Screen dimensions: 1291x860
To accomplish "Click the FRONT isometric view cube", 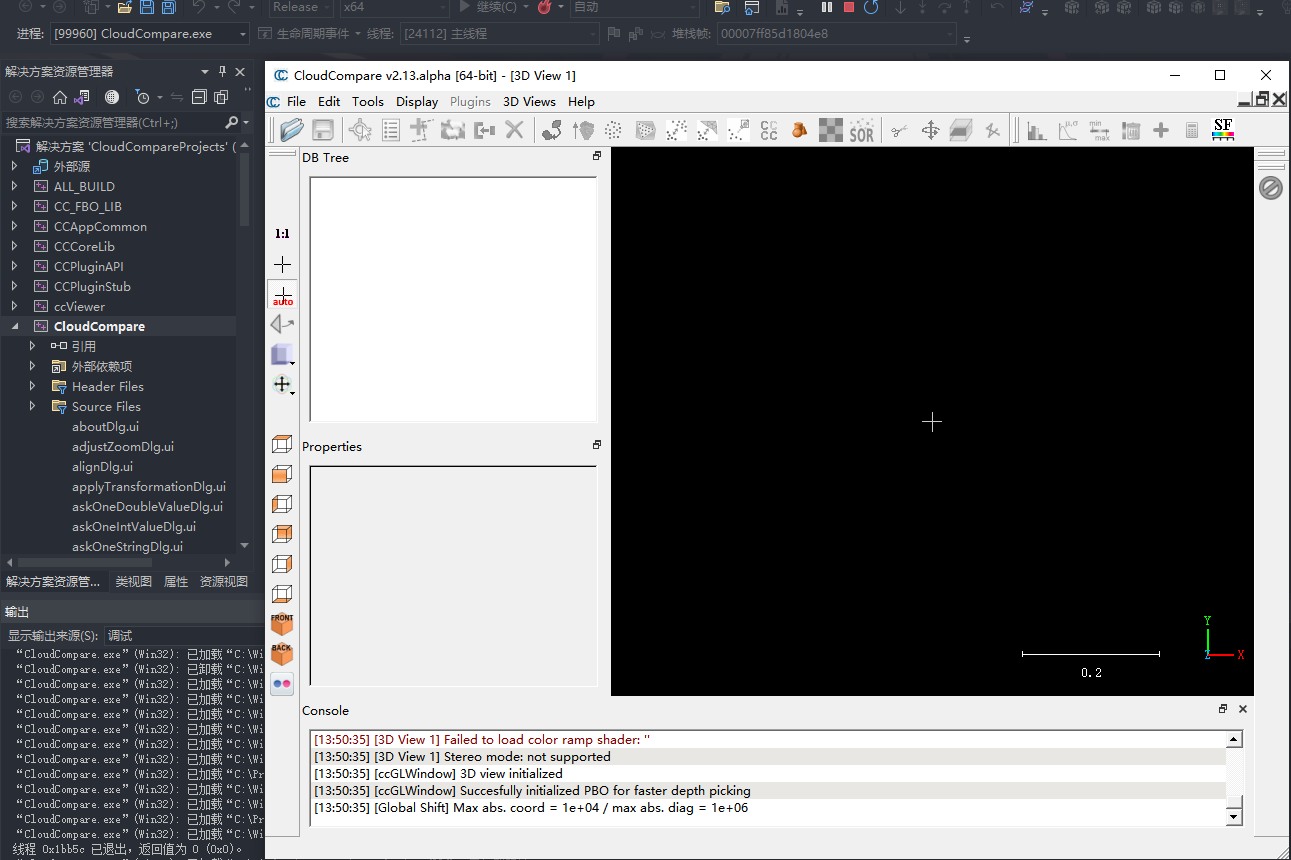I will [282, 624].
